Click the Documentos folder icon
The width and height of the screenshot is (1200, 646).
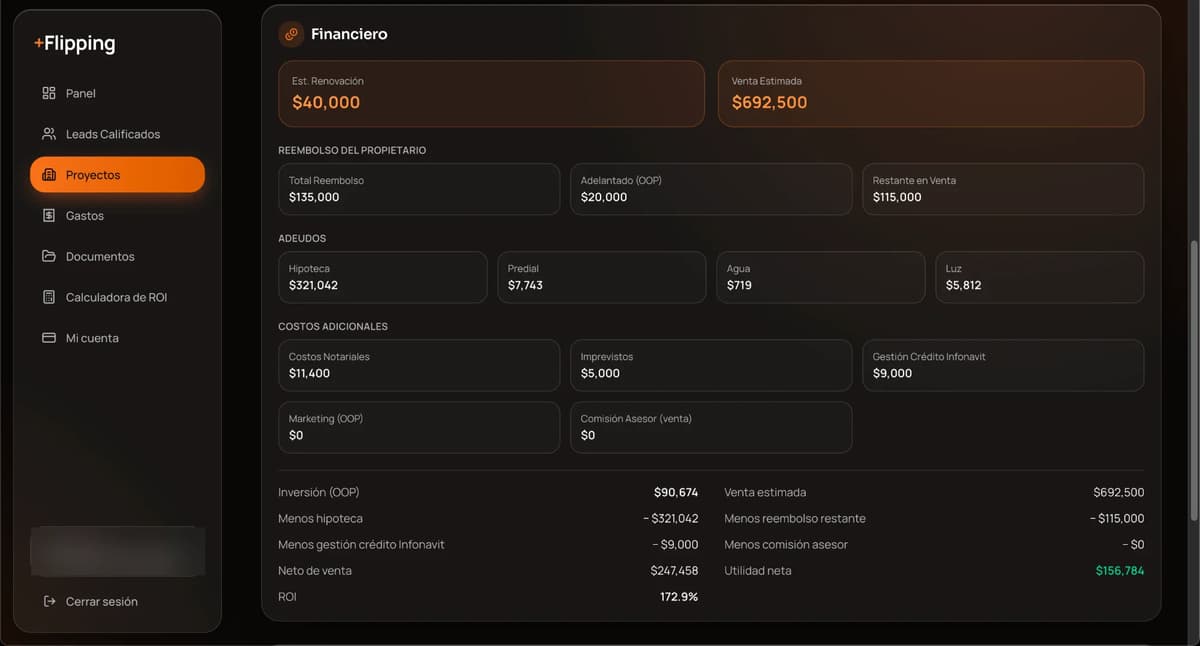[49, 256]
